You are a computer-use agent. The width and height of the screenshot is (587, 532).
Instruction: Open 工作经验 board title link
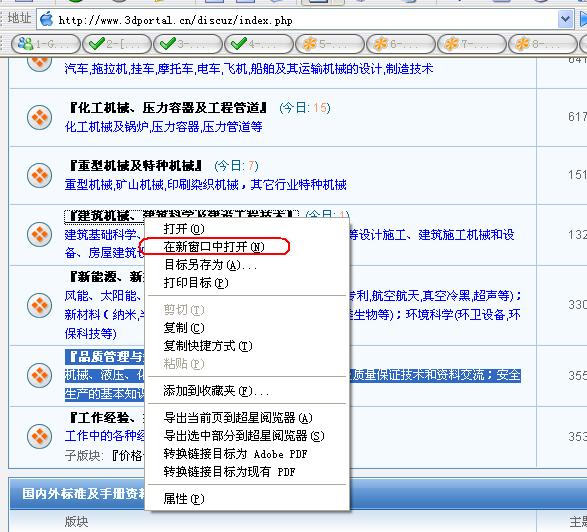pyautogui.click(x=107, y=417)
